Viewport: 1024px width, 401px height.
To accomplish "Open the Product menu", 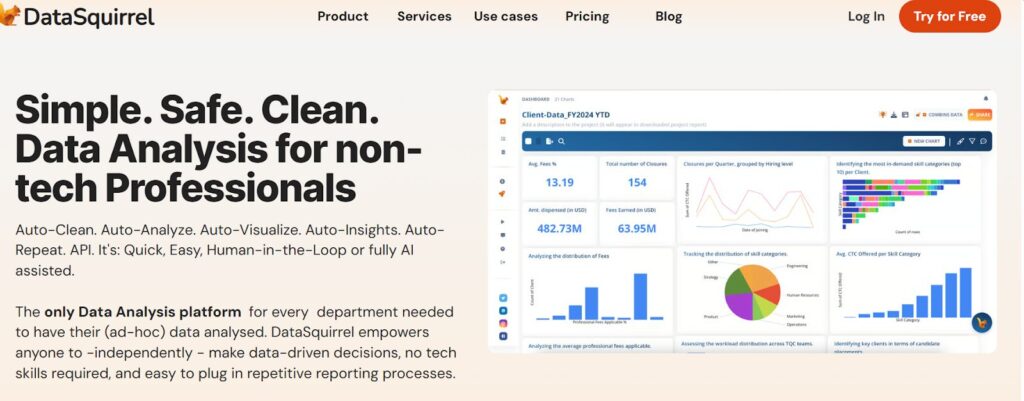I will [x=342, y=16].
